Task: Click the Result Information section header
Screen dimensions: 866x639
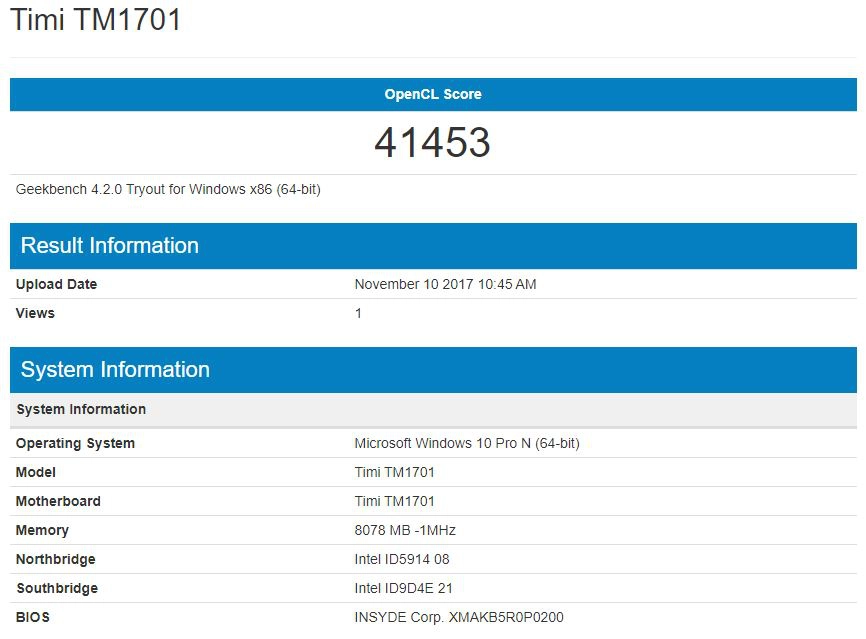Action: (x=433, y=246)
